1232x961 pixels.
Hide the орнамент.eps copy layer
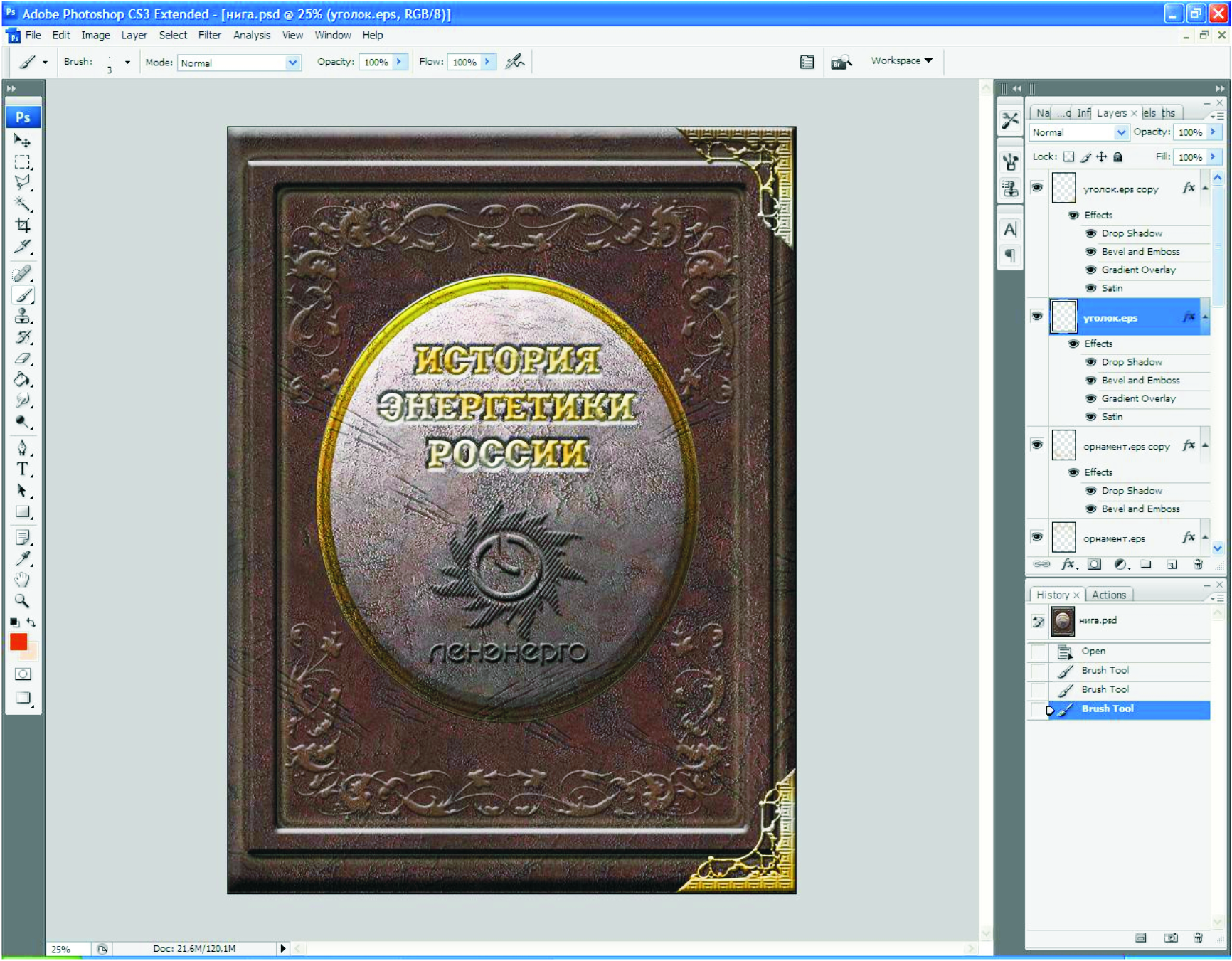point(1037,445)
